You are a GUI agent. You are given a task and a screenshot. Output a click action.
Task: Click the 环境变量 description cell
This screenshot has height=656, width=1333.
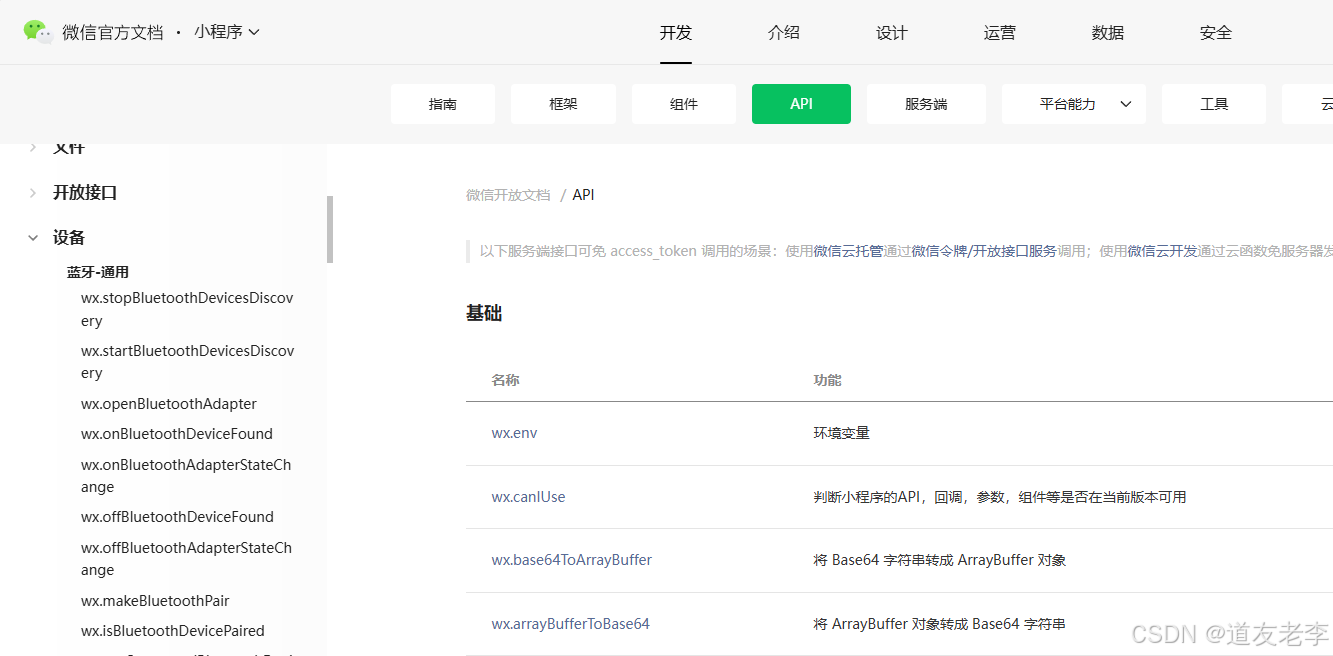[842, 433]
